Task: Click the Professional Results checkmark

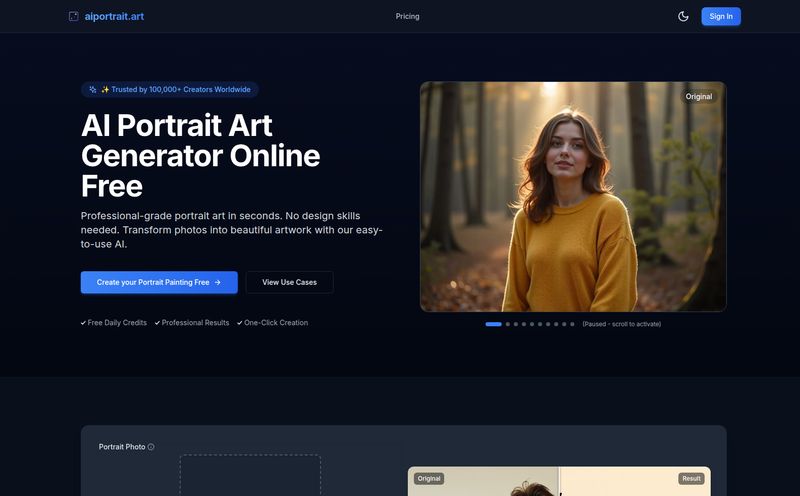Action: click(x=157, y=323)
